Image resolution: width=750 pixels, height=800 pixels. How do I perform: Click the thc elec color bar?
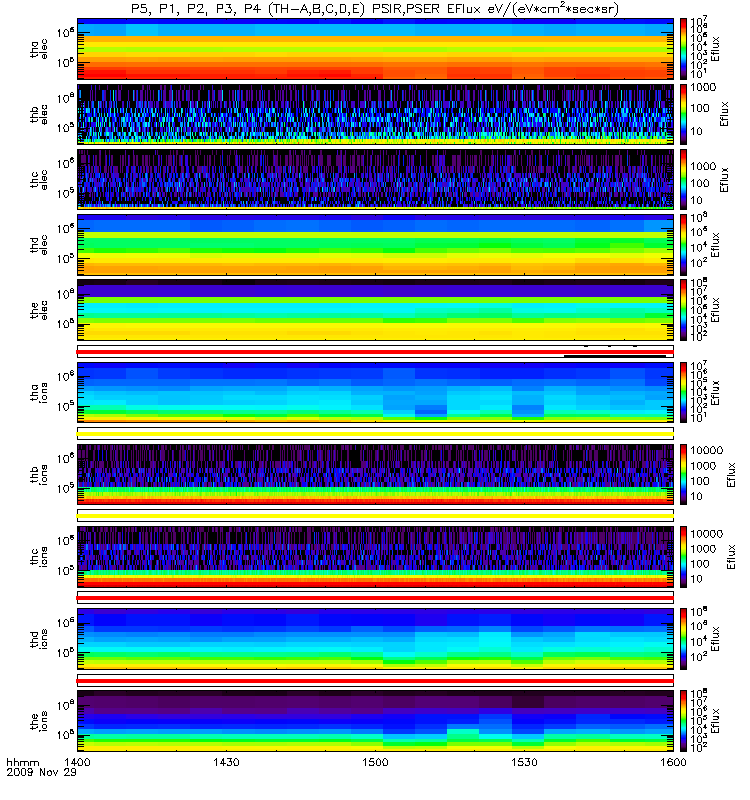click(x=684, y=179)
